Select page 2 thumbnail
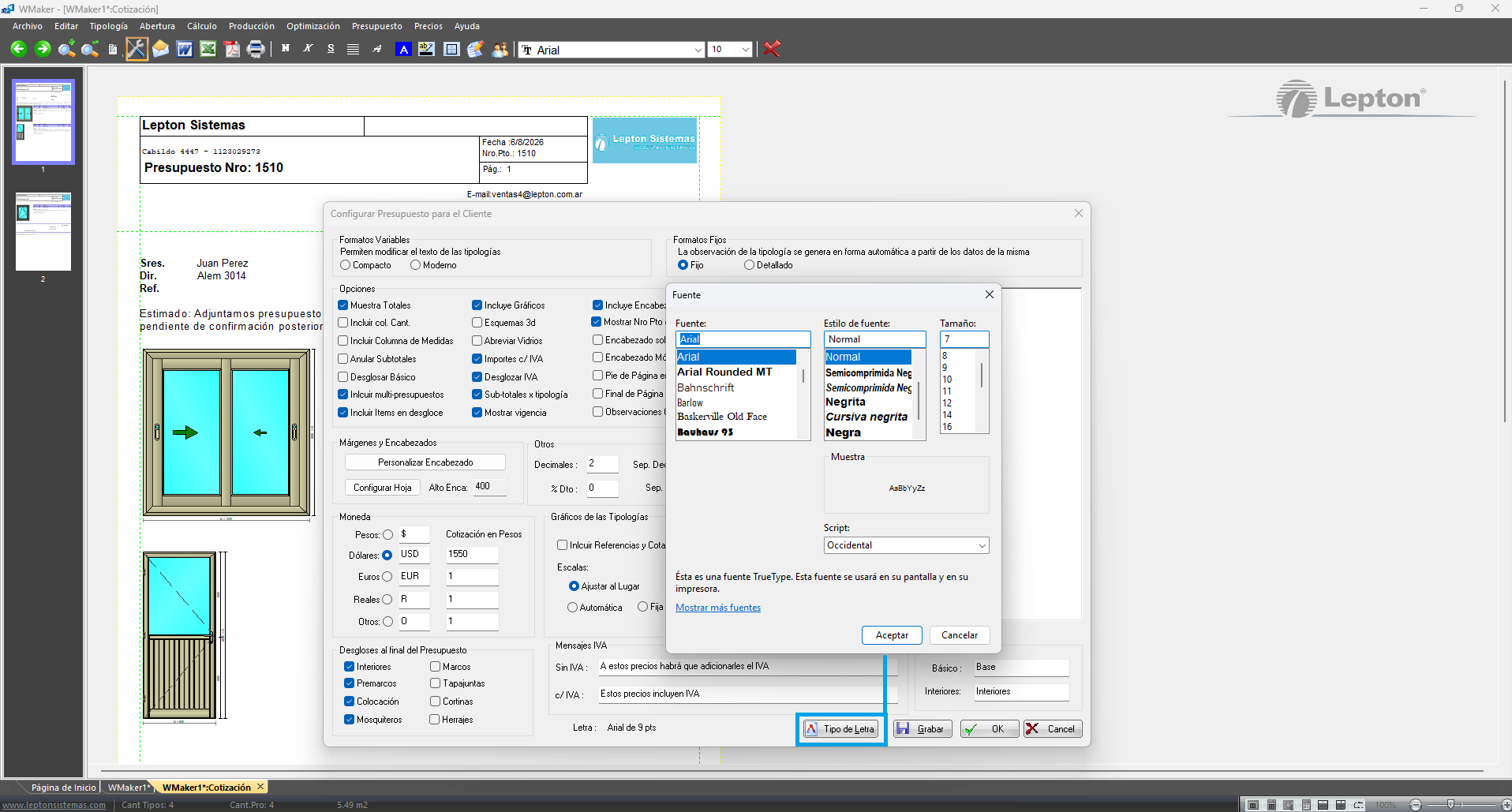This screenshot has width=1512, height=812. [x=43, y=231]
